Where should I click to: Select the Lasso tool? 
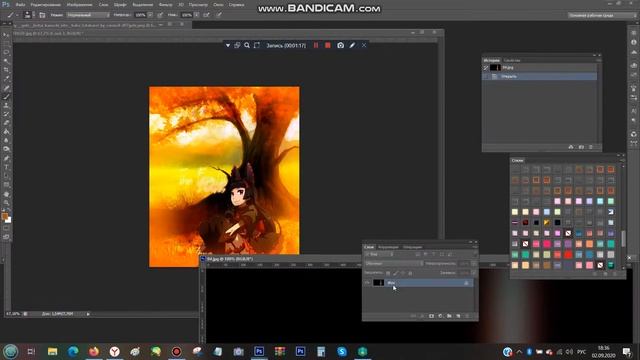[6, 52]
